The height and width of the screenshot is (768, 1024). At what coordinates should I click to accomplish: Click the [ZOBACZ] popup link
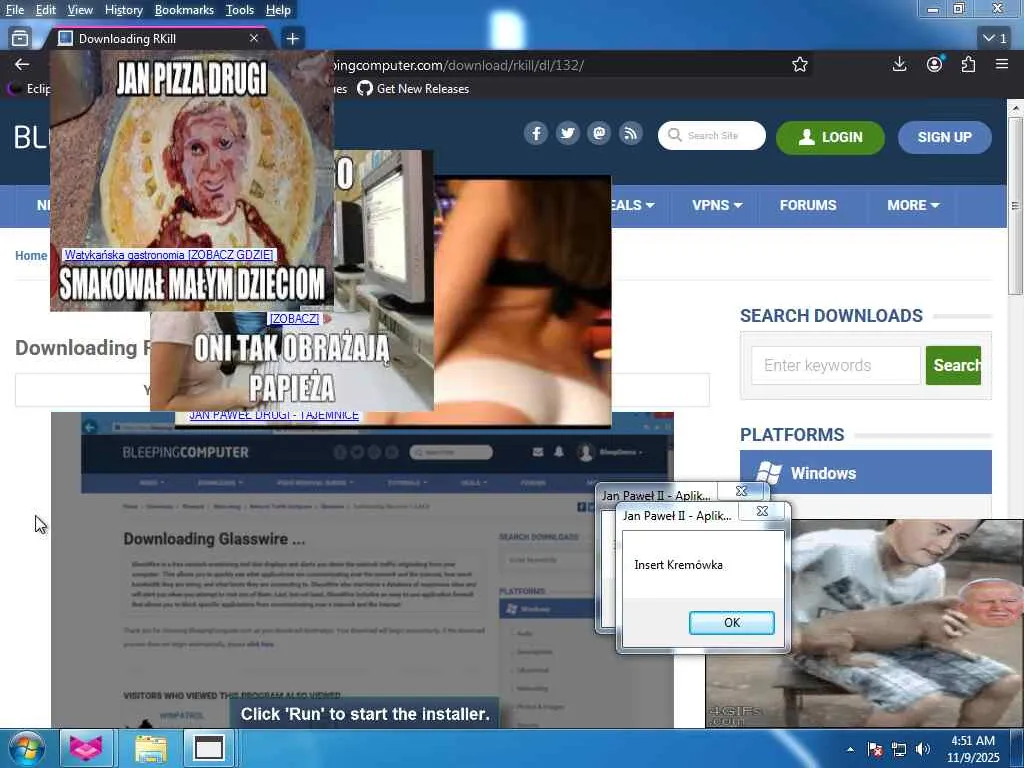point(294,318)
